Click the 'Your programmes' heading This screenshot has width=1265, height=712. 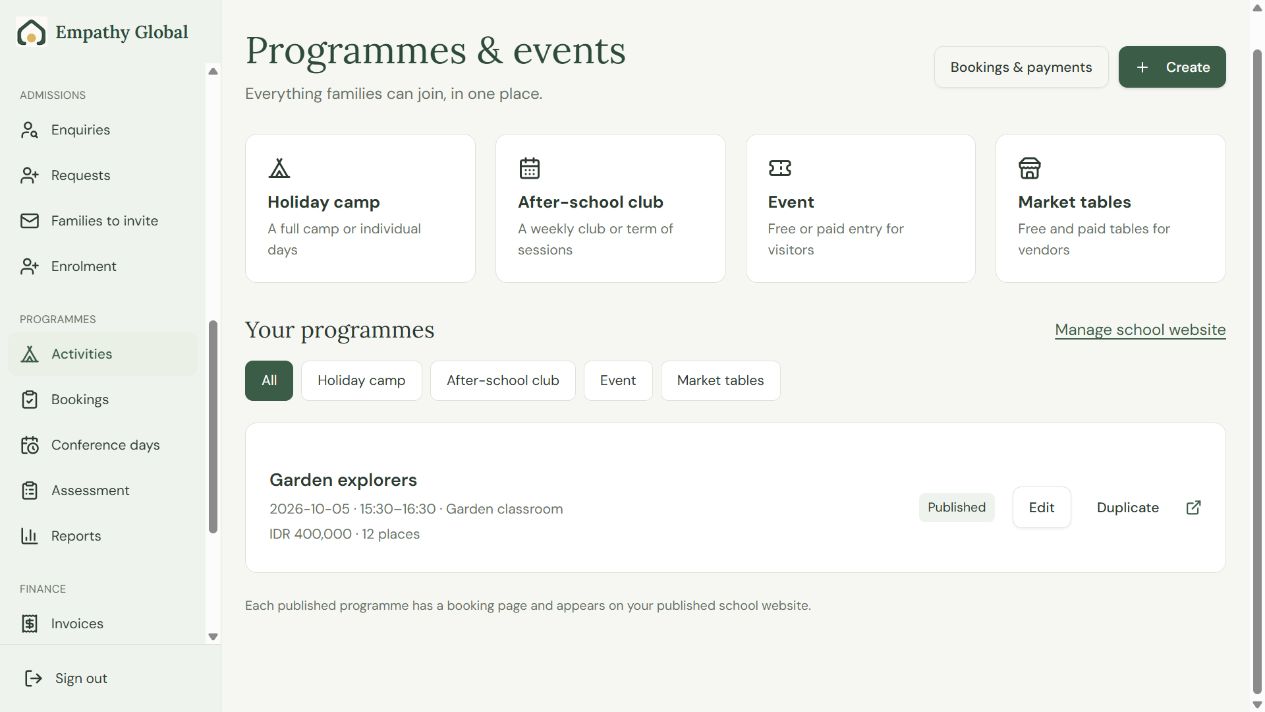pyautogui.click(x=340, y=330)
